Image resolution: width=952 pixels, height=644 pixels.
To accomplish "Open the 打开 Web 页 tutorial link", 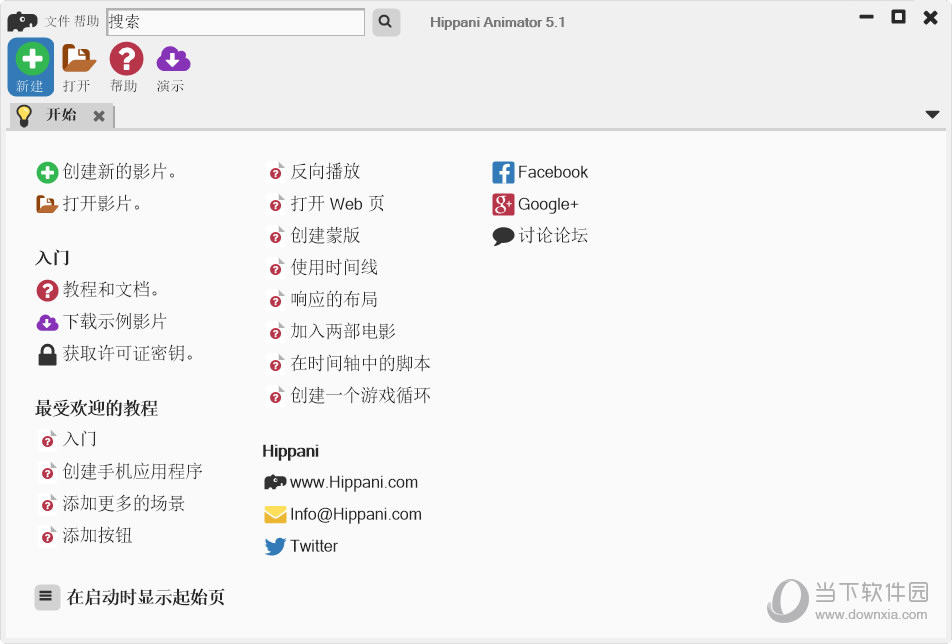I will [337, 204].
